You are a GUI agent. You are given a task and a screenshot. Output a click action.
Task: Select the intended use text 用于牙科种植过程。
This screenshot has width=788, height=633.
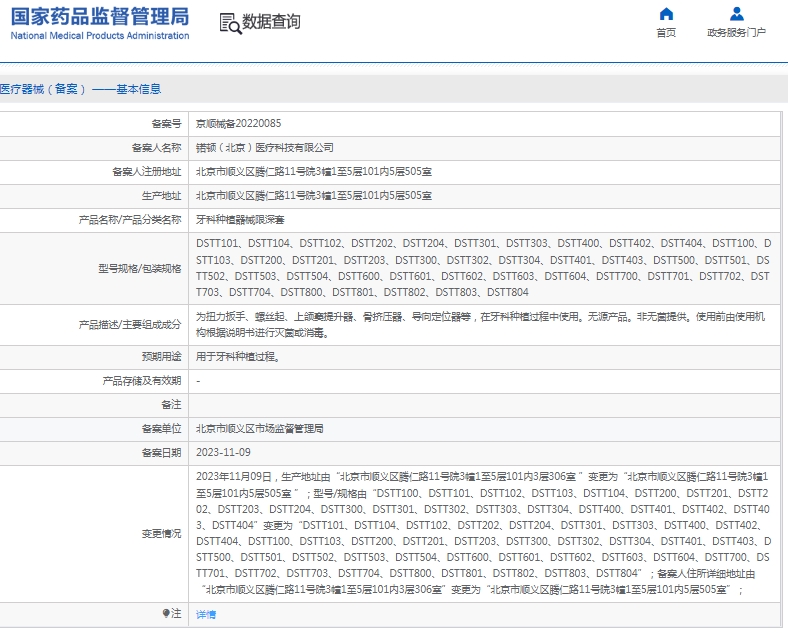[238, 357]
